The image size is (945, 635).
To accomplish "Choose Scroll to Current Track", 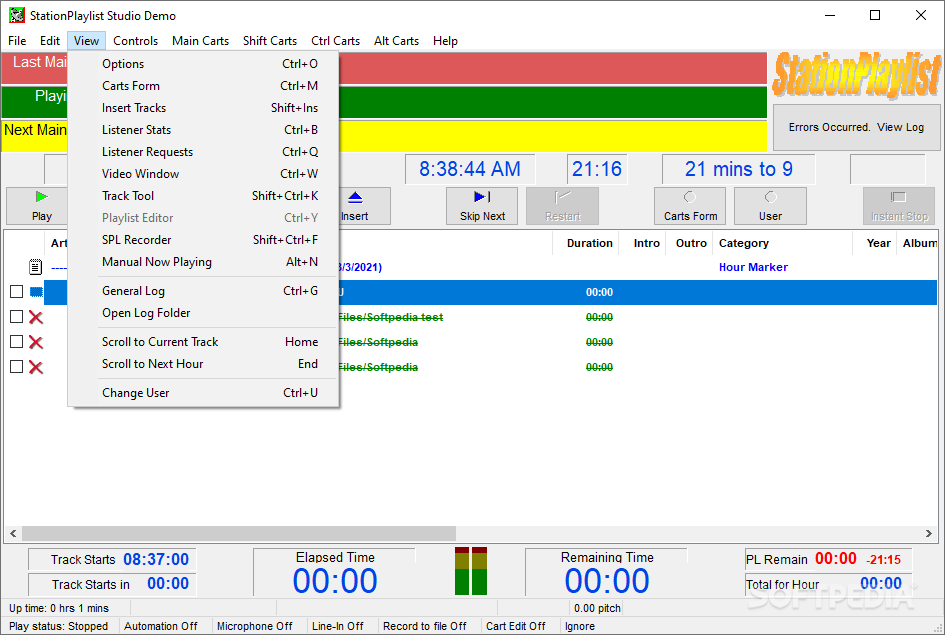I will [204, 342].
